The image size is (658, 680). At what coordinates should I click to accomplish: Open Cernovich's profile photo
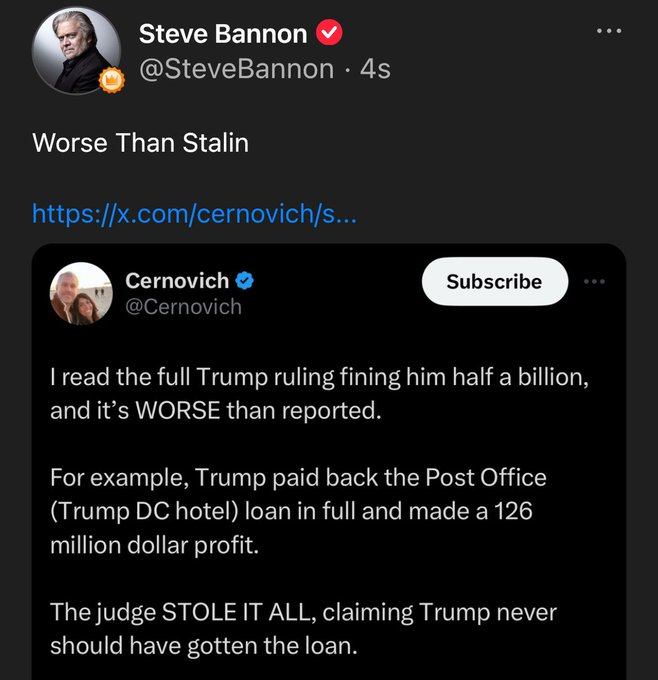click(x=81, y=293)
